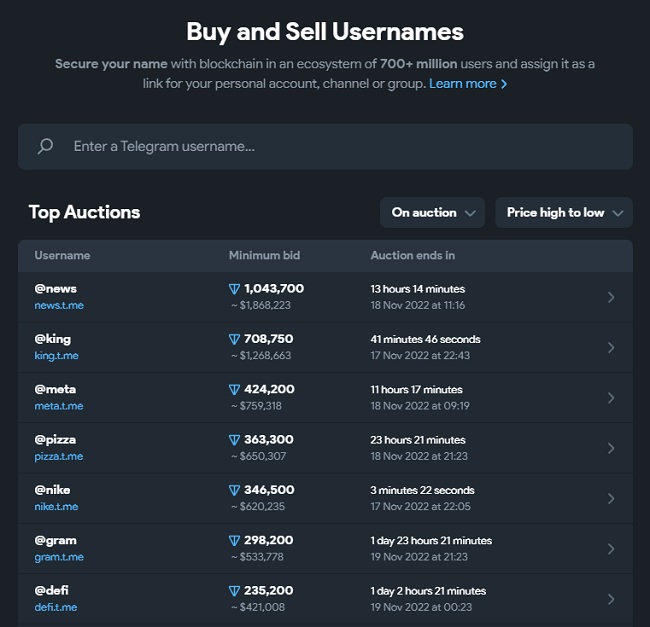Click the TON icon beside 1,043,700
Screen dimensions: 650x627
[x=235, y=289]
